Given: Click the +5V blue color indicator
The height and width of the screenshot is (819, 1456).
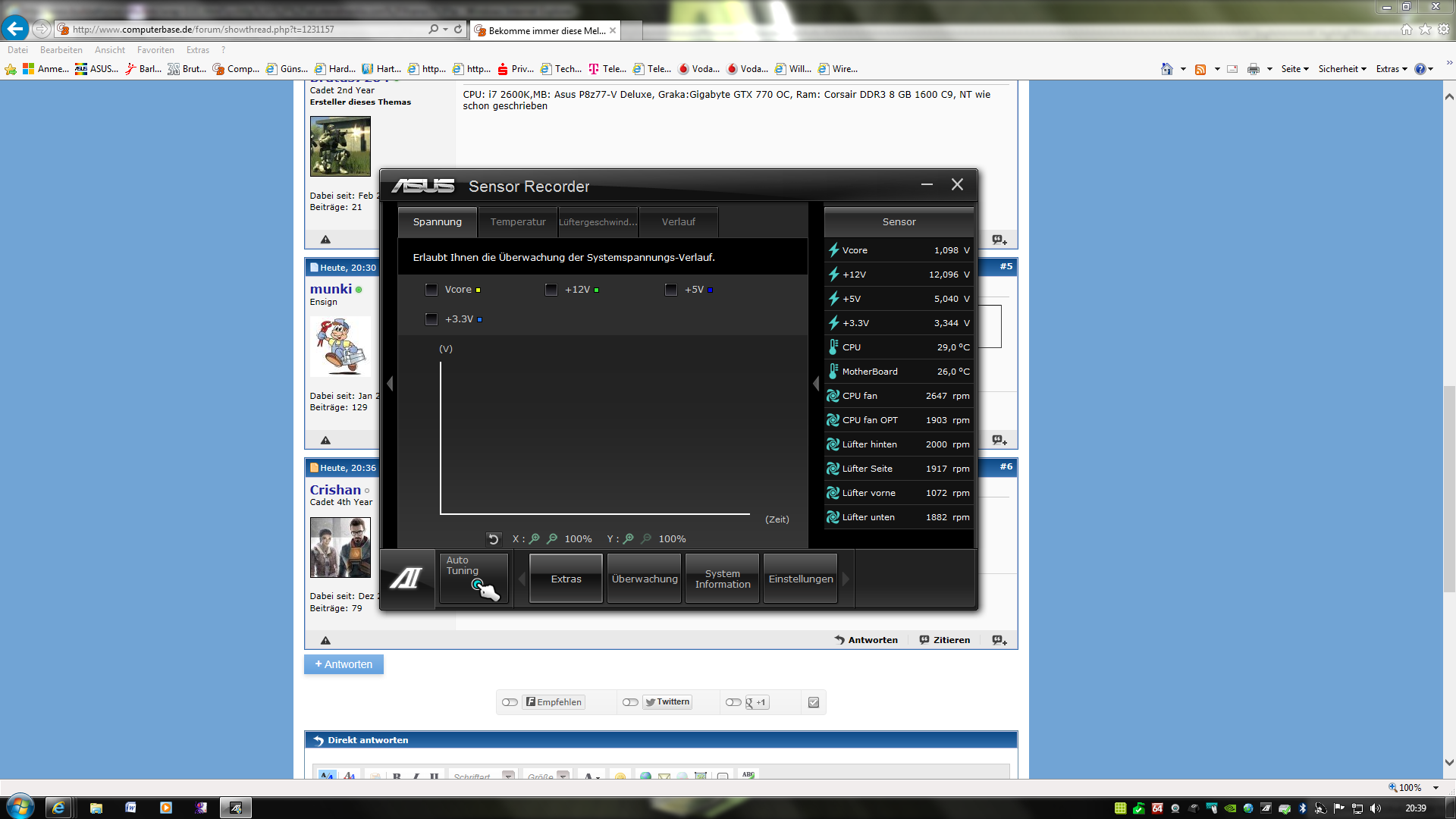Looking at the screenshot, I should coord(710,290).
